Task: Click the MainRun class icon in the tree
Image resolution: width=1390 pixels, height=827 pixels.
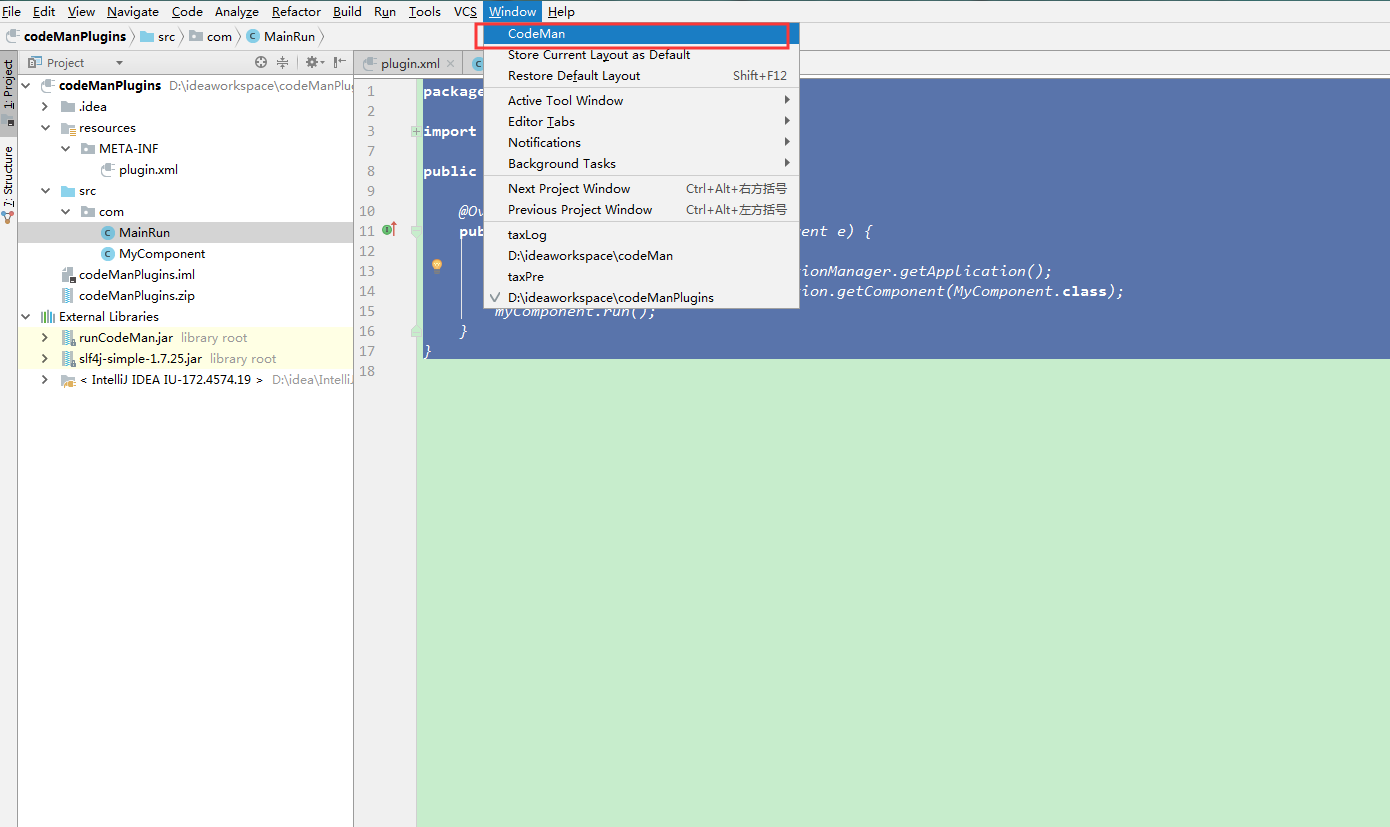Action: (x=108, y=233)
